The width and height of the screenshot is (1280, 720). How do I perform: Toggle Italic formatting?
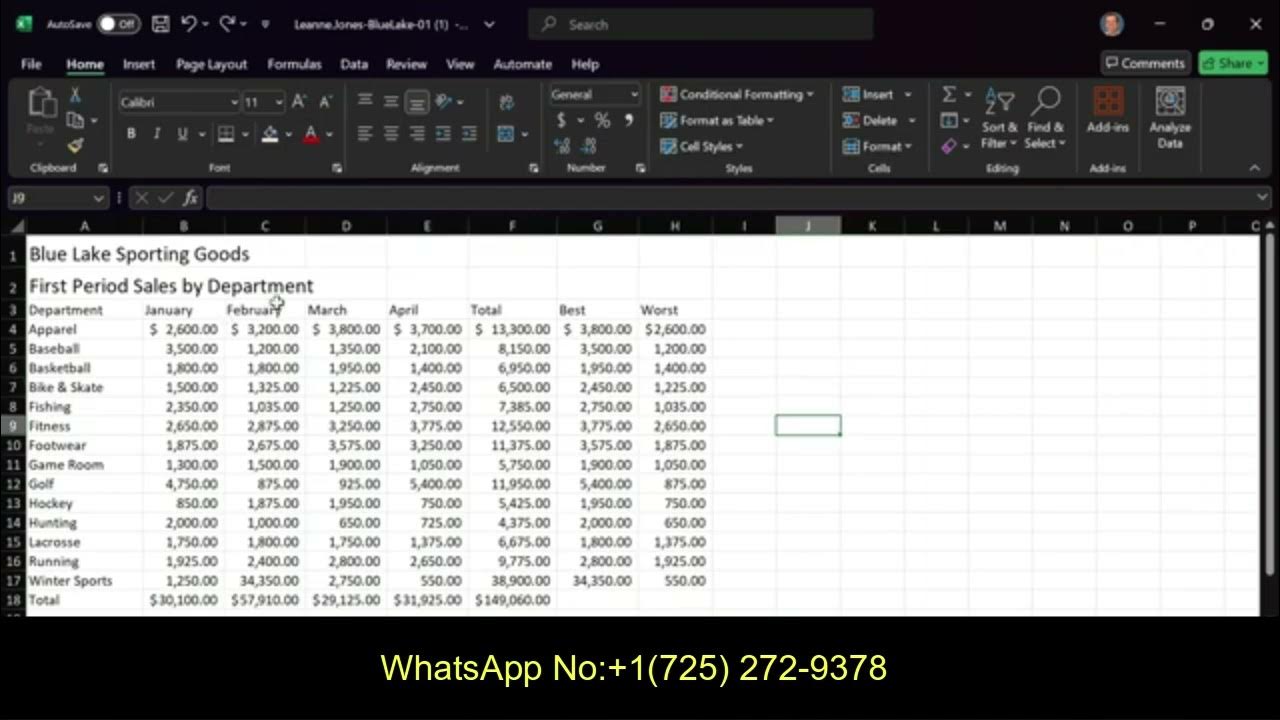(x=156, y=134)
